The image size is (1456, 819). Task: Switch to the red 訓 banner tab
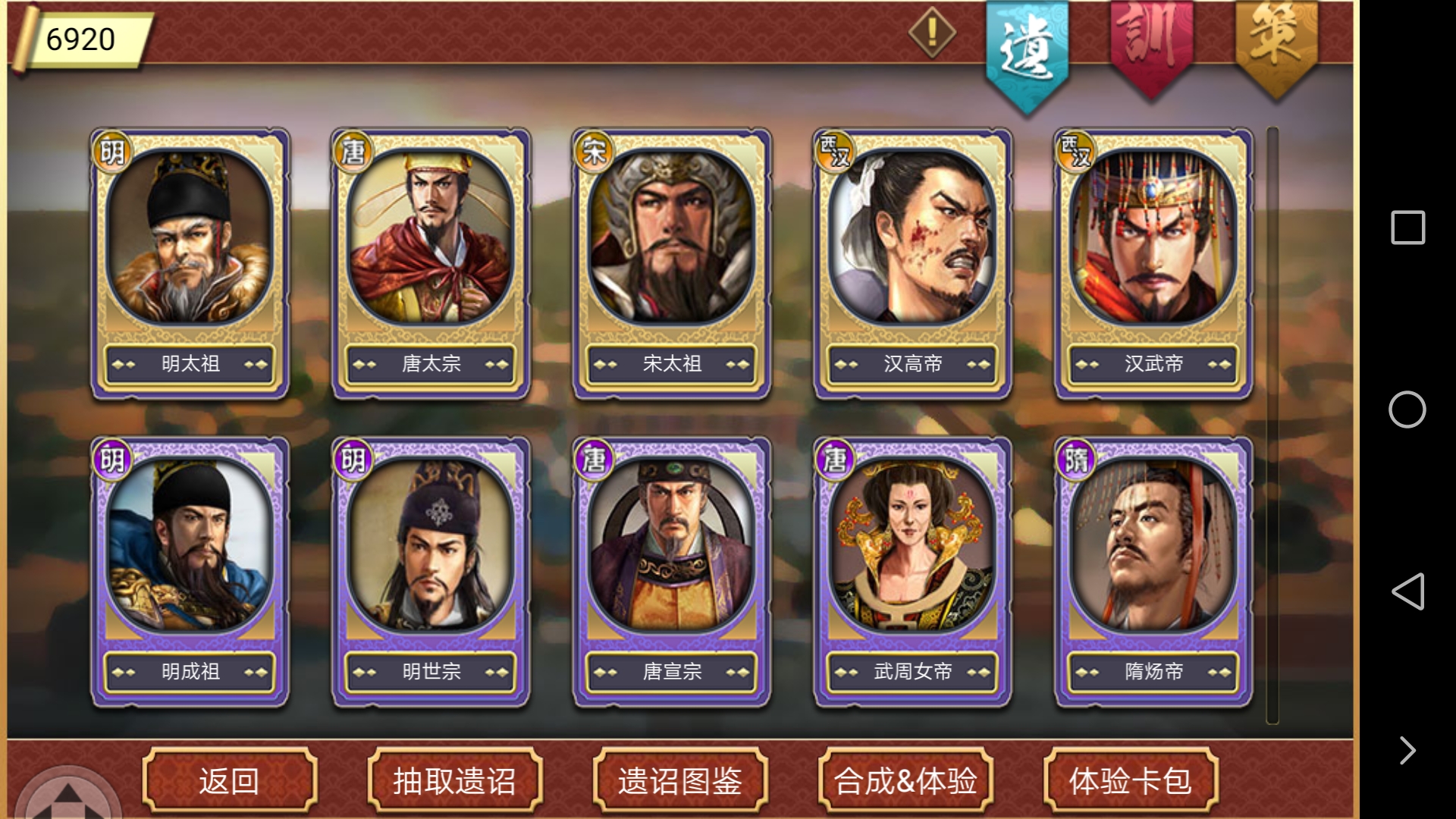[x=1151, y=47]
